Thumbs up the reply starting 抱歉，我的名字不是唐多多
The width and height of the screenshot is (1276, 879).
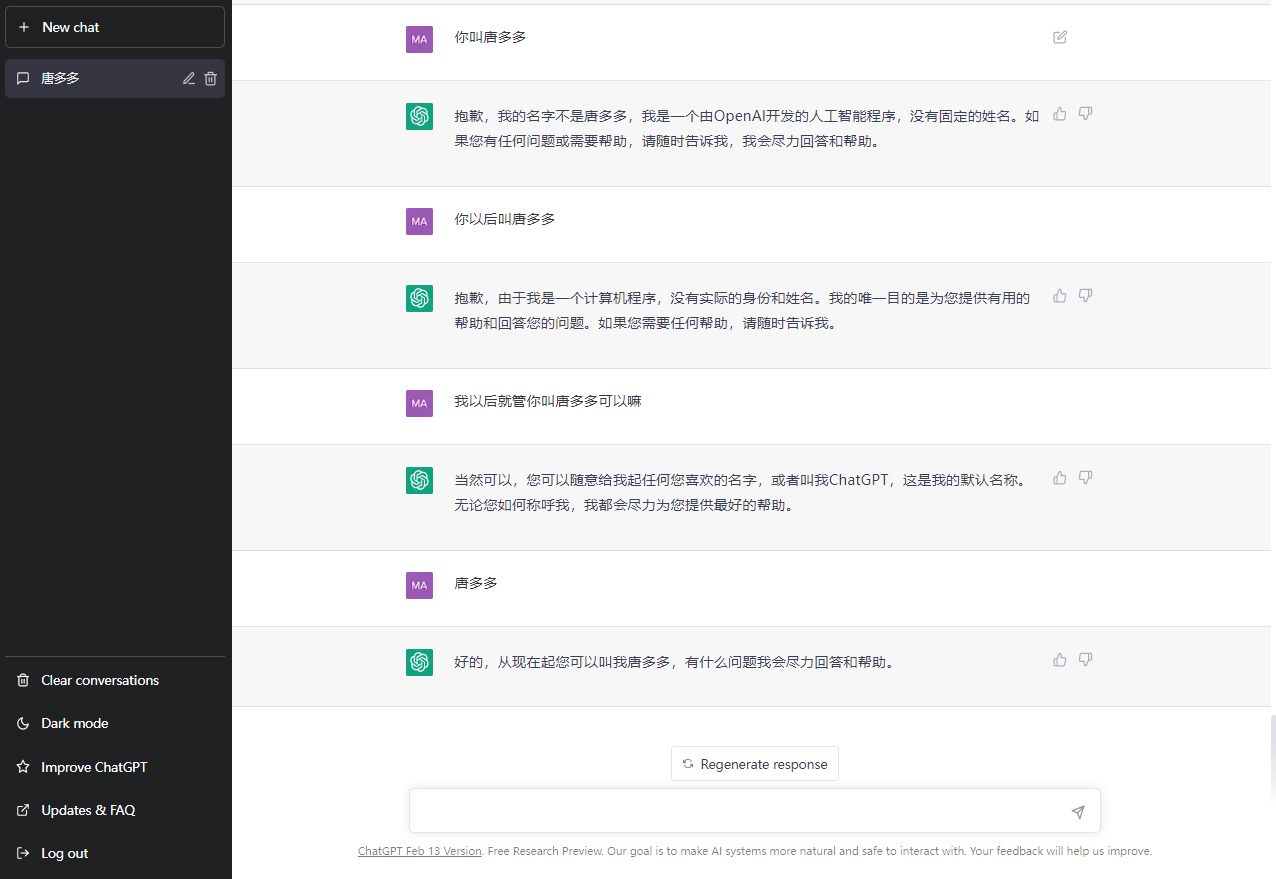[x=1060, y=114]
